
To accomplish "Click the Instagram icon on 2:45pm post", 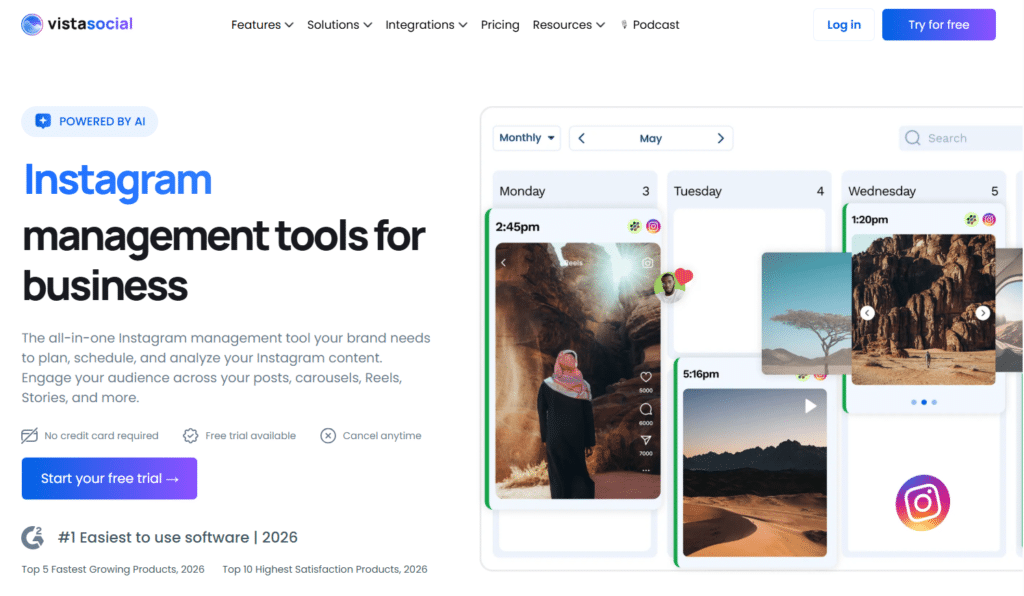I will (x=653, y=227).
